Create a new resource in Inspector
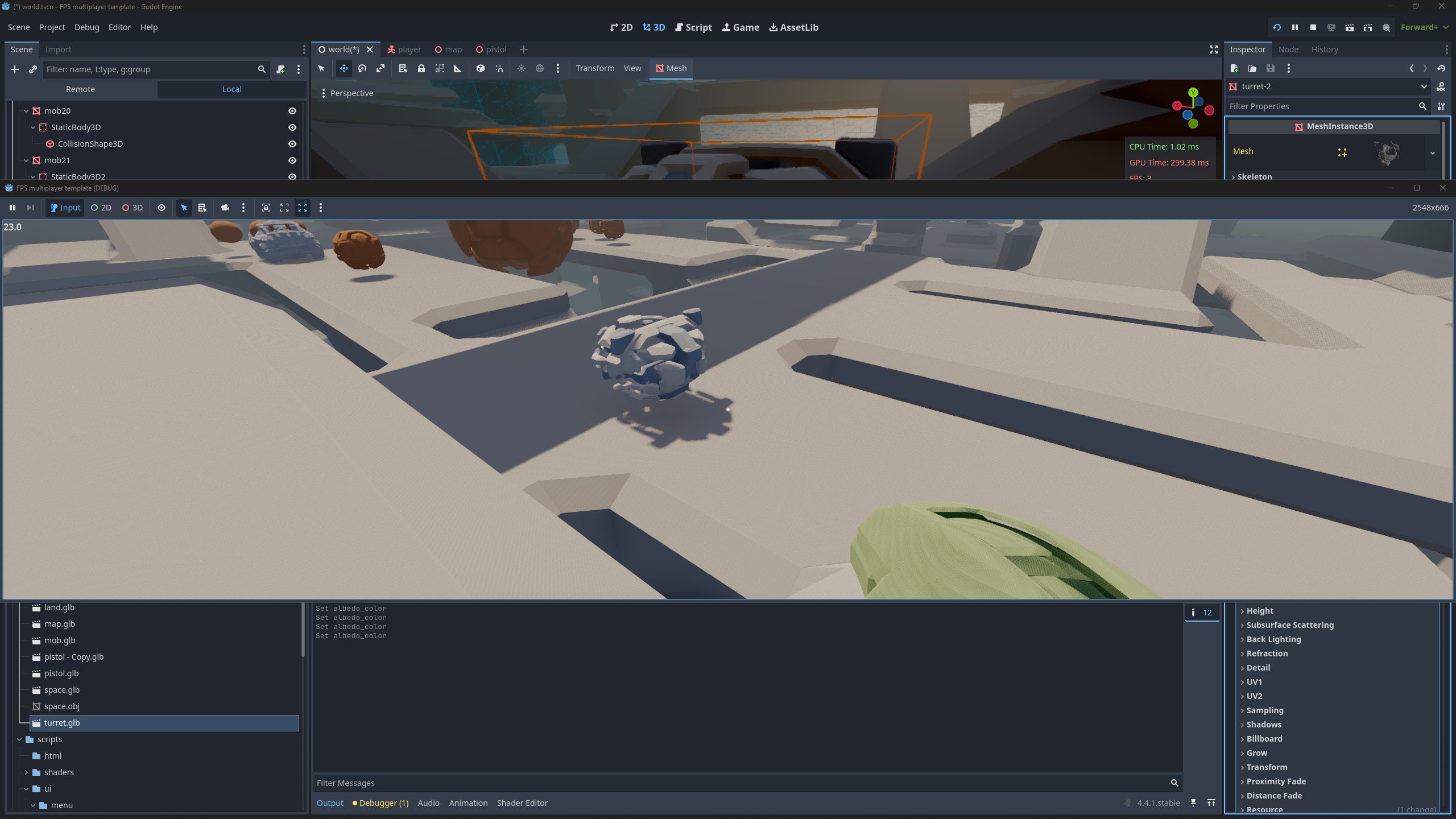The width and height of the screenshot is (1456, 819). (x=1234, y=68)
